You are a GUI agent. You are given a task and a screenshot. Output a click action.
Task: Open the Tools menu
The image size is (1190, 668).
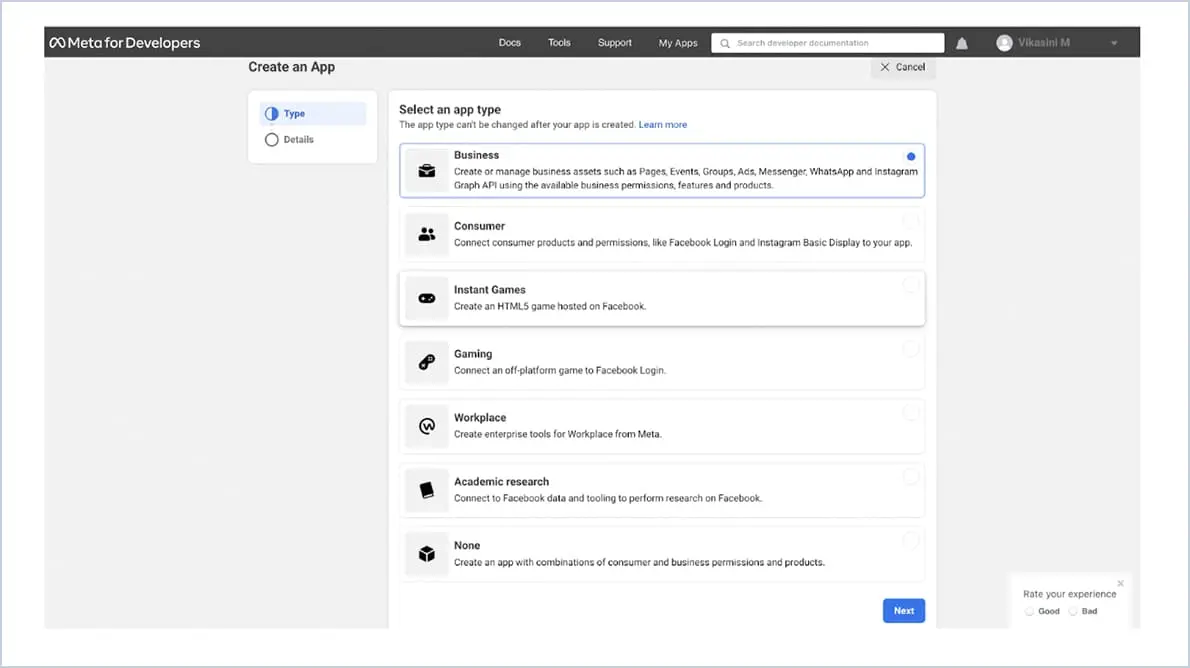(x=559, y=43)
